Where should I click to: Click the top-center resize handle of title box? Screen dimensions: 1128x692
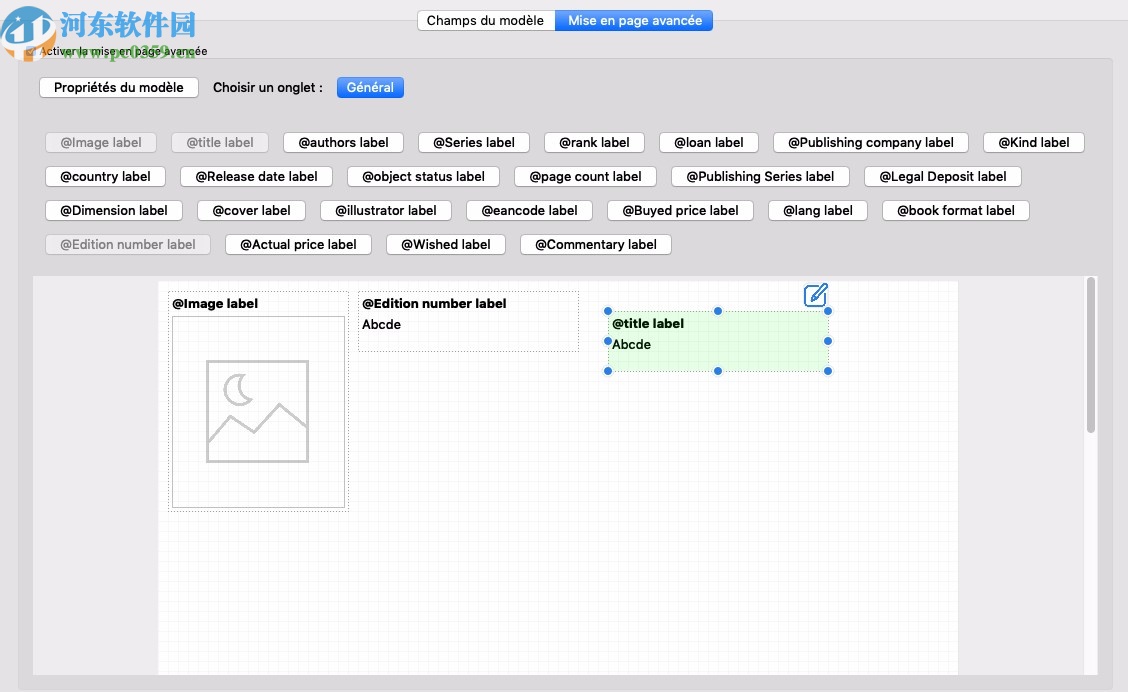[x=718, y=311]
